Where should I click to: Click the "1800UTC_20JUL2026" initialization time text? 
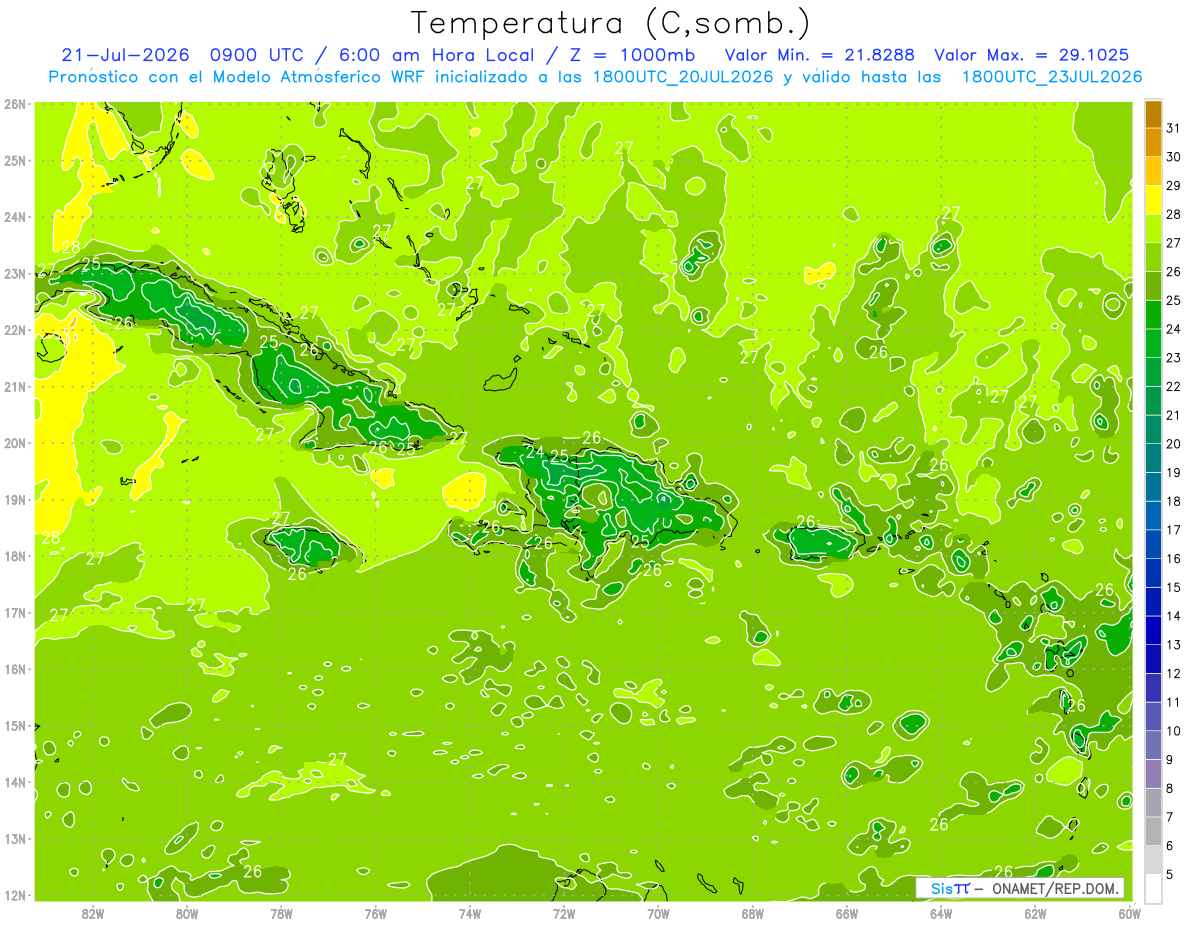coord(683,77)
